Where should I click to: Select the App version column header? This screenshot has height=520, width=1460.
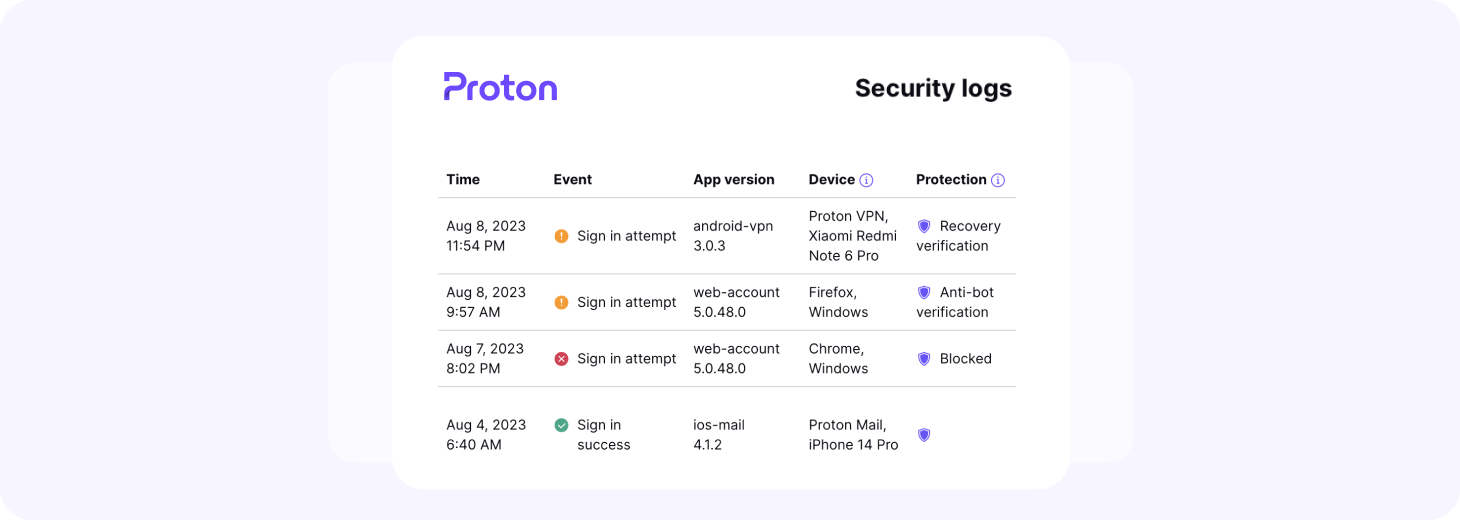tap(733, 180)
